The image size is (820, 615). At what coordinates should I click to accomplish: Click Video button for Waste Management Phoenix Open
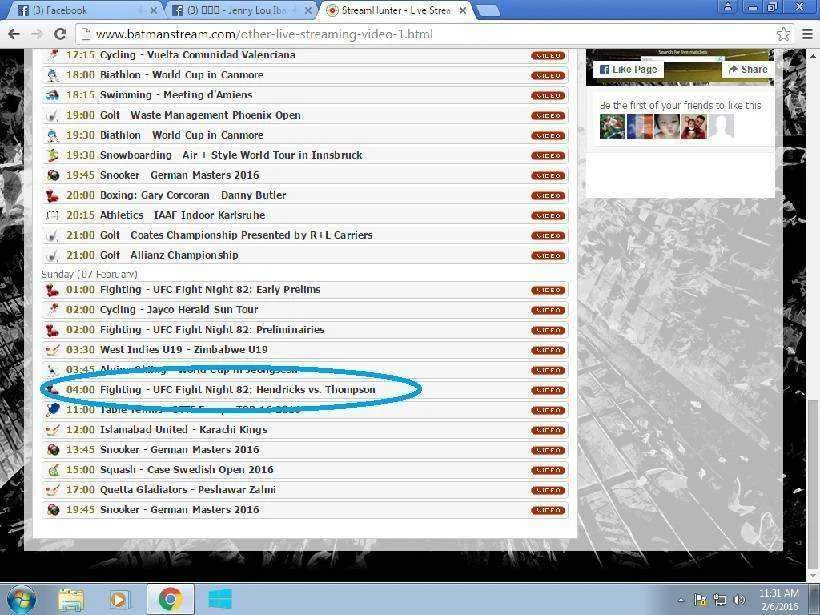(548, 116)
